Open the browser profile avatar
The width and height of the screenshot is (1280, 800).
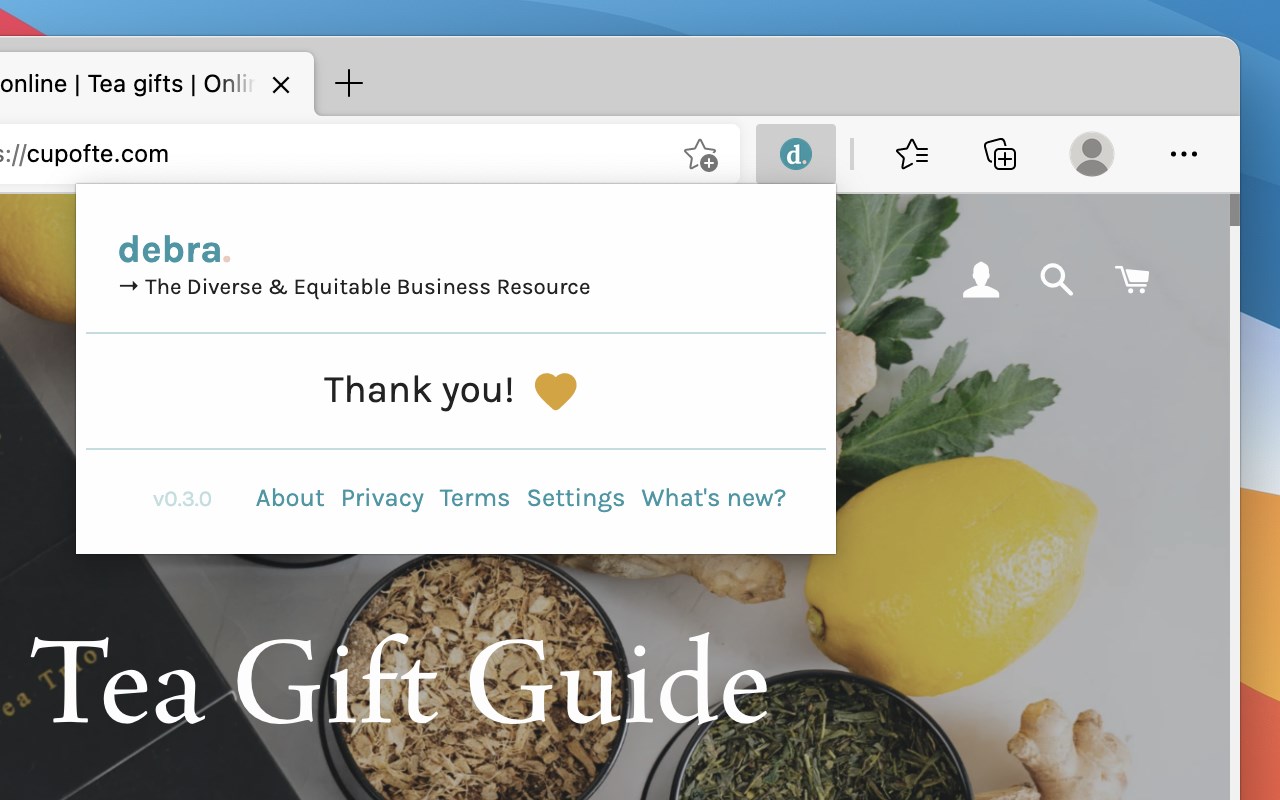pyautogui.click(x=1092, y=154)
